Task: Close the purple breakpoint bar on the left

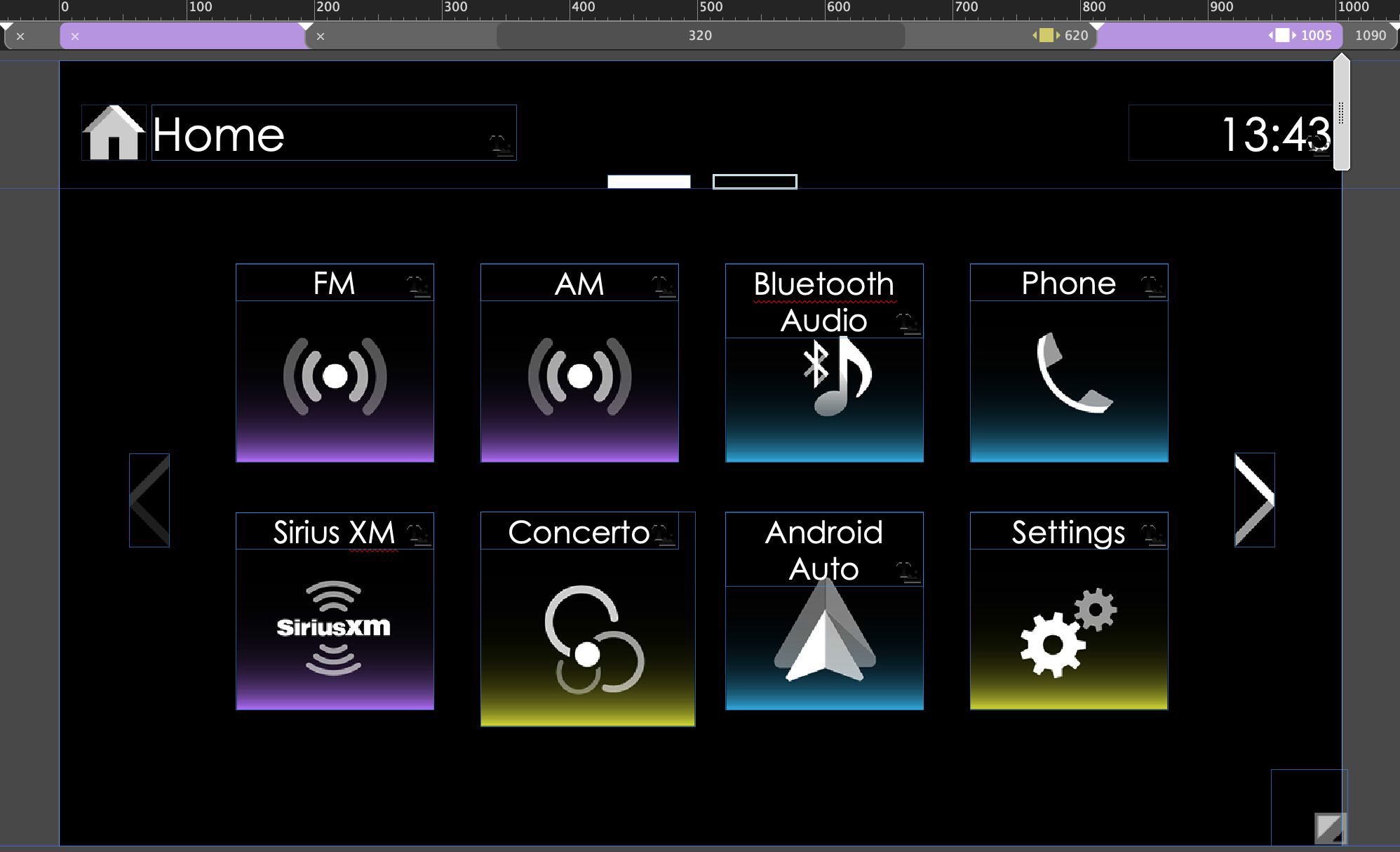Action: point(75,36)
